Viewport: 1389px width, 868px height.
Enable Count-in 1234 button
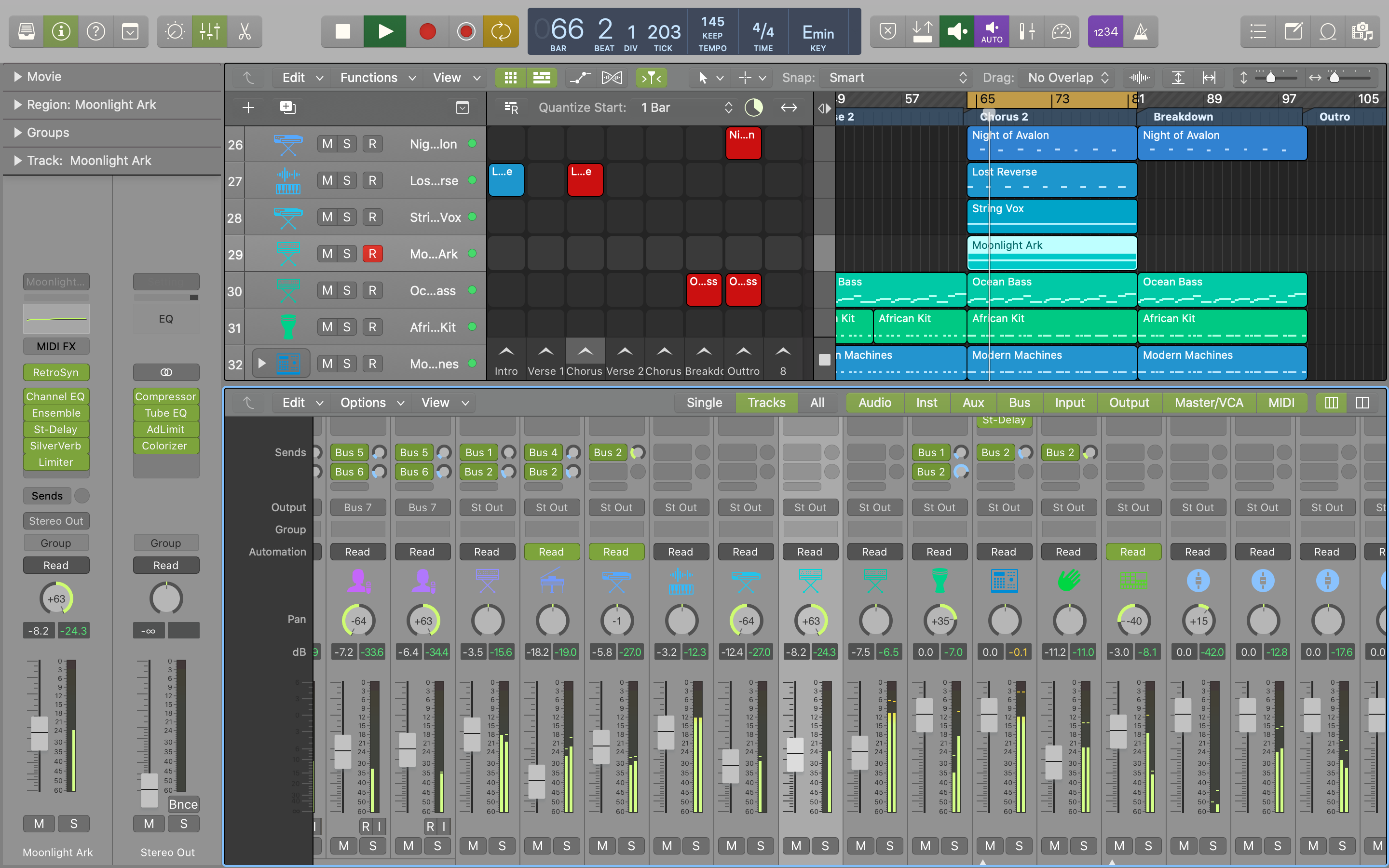pos(1105,31)
